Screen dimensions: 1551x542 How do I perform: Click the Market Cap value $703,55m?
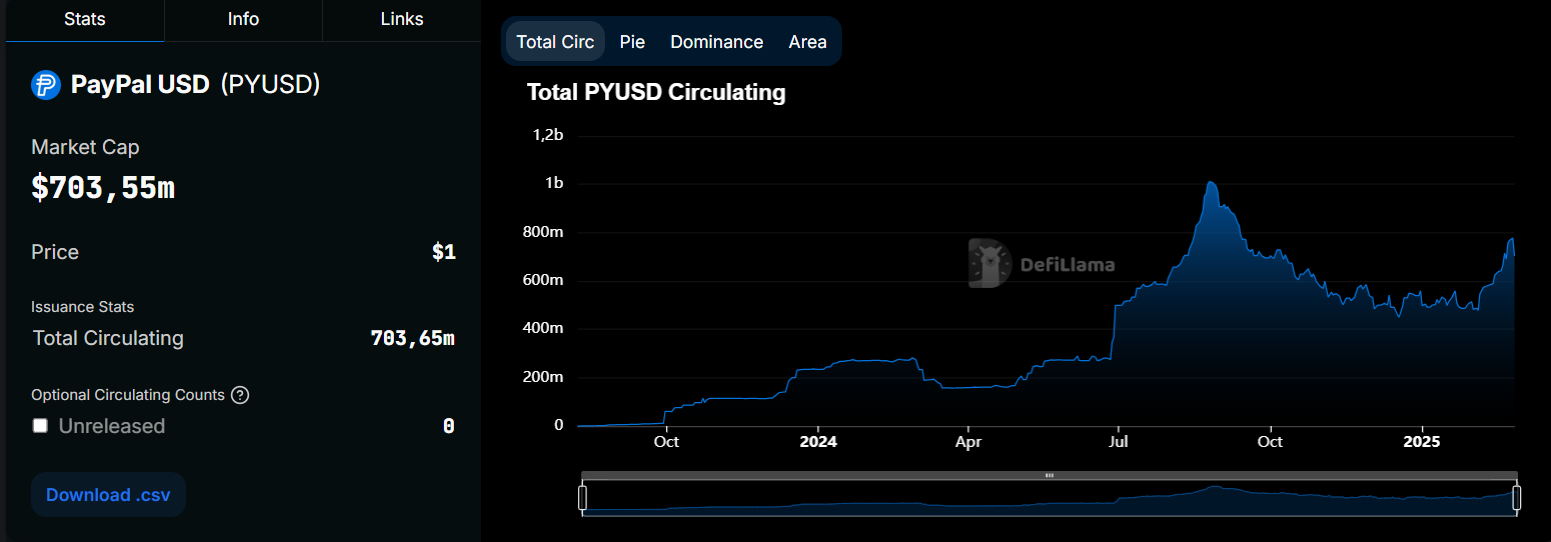103,187
